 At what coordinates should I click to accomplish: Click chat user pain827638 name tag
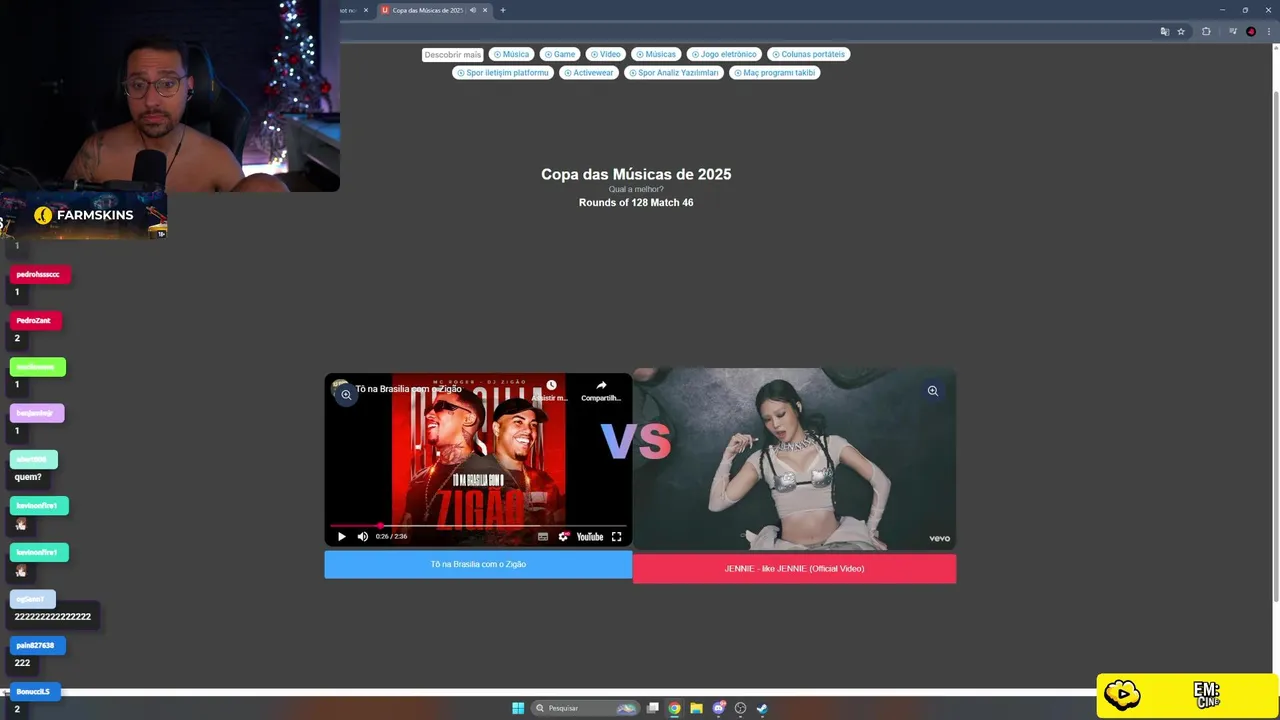(37, 646)
